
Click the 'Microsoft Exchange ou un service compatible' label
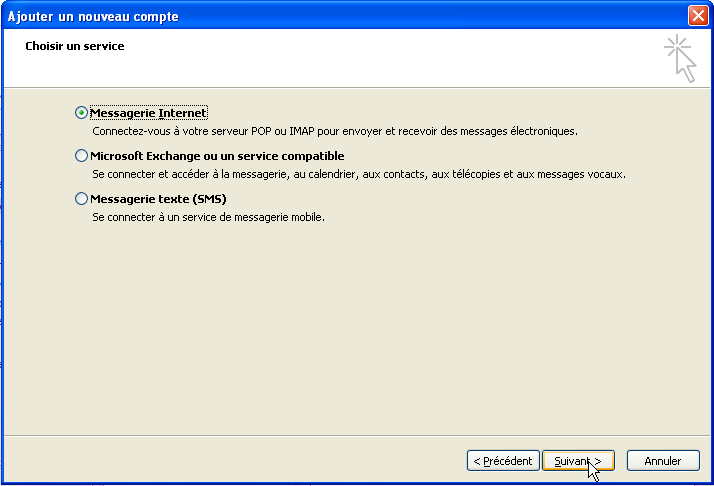coord(217,156)
